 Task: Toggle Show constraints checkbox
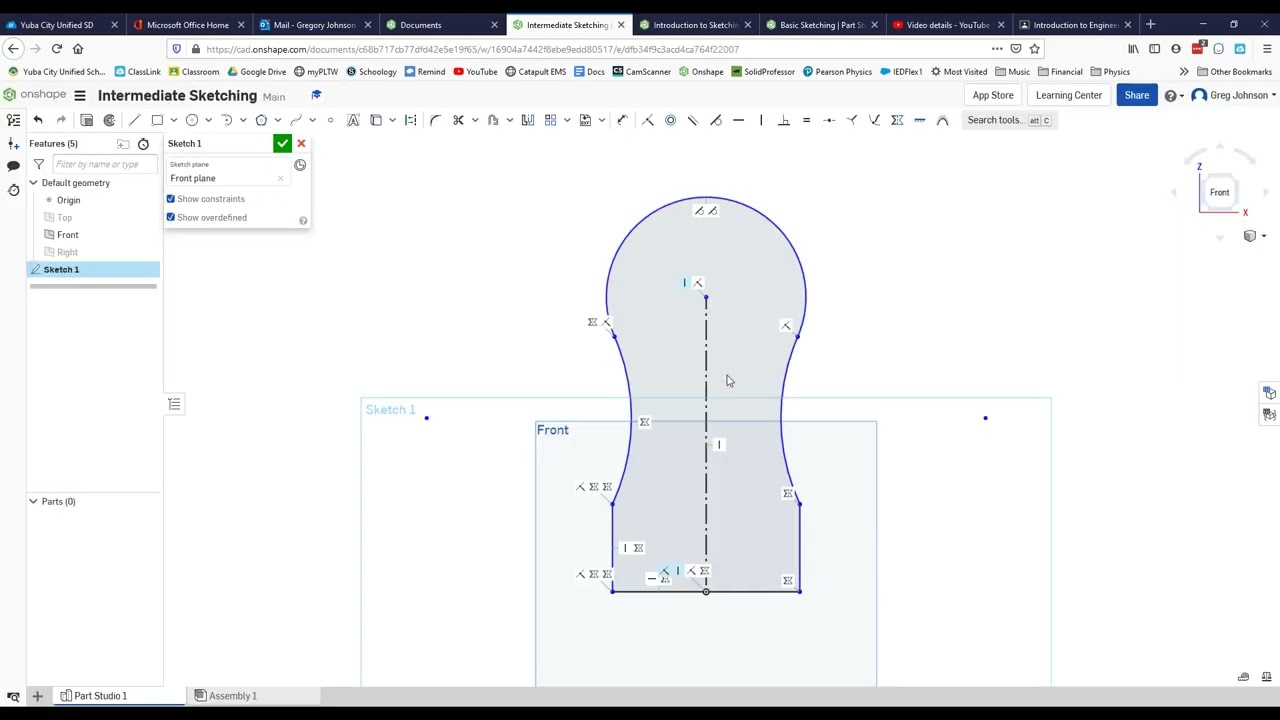170,199
